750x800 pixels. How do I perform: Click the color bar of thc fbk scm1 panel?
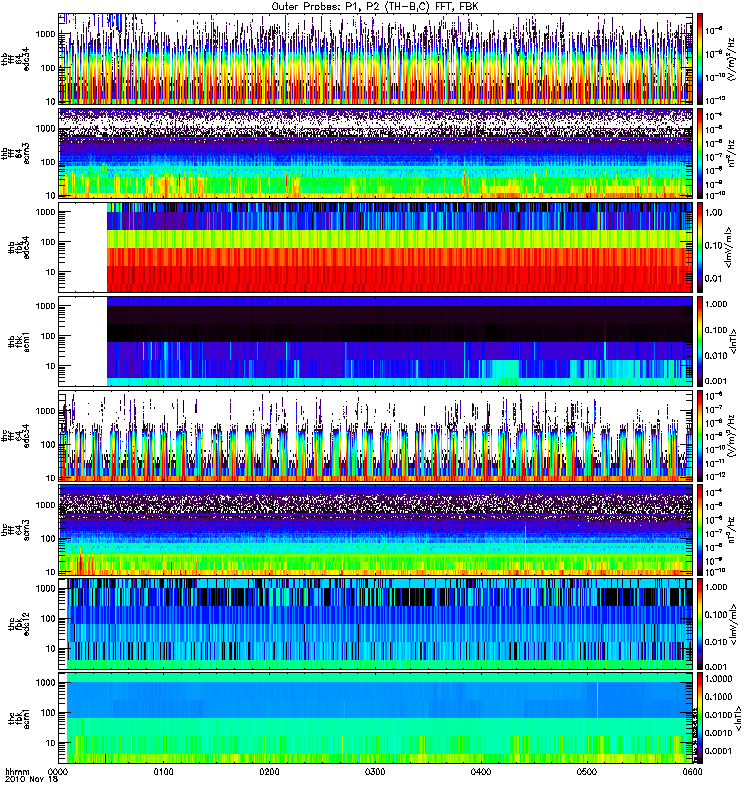click(700, 719)
